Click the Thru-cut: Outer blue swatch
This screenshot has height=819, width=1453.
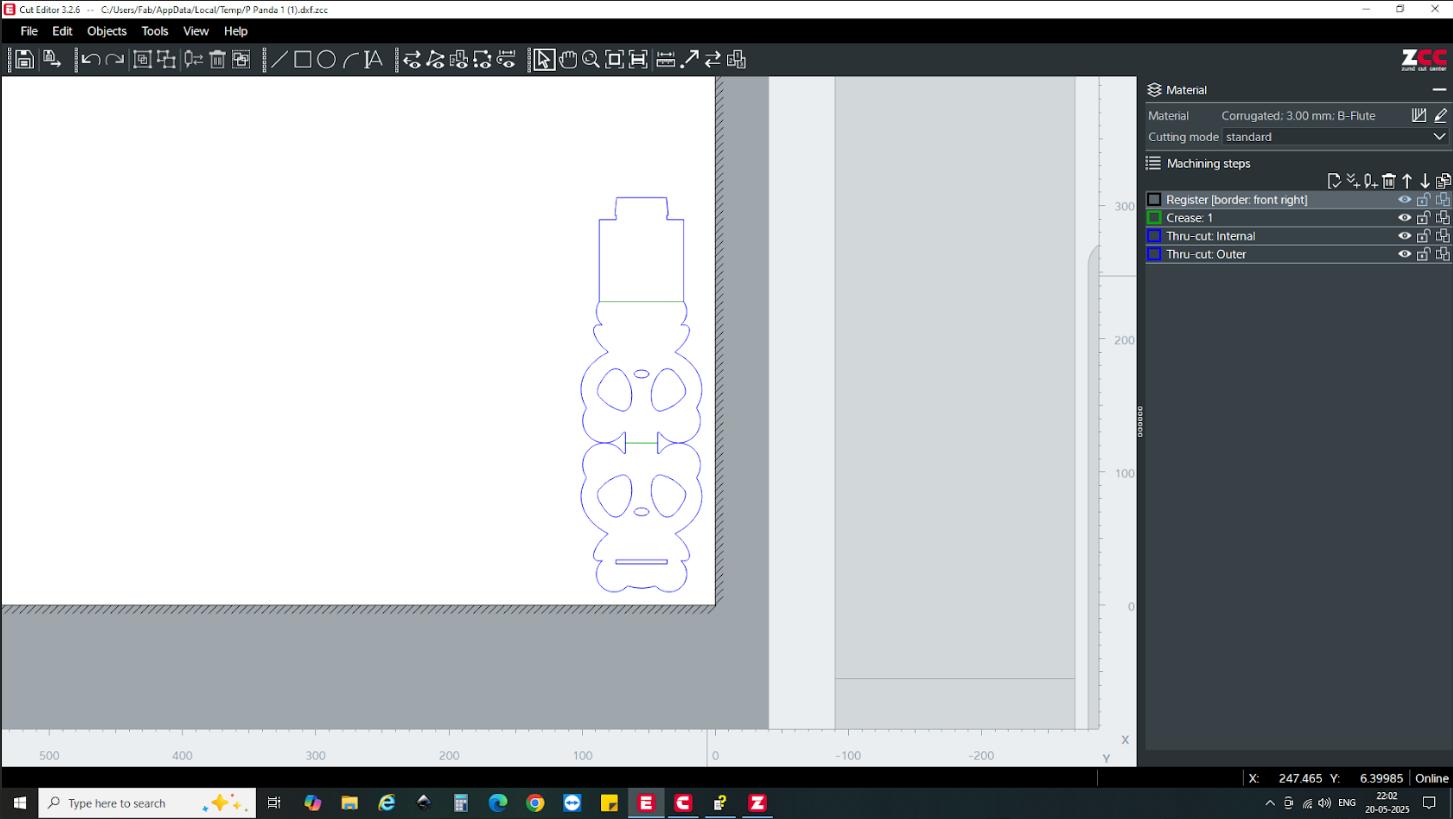coord(1154,254)
